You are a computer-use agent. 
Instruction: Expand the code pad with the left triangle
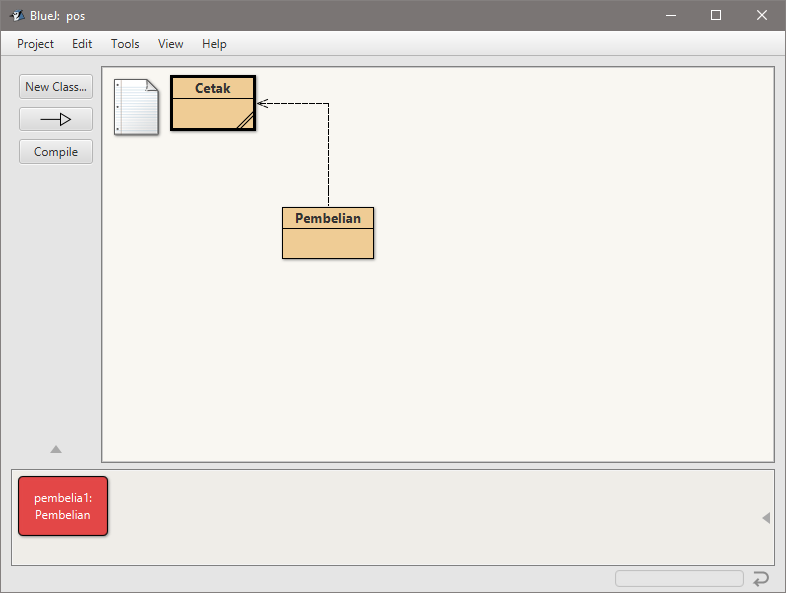766,518
